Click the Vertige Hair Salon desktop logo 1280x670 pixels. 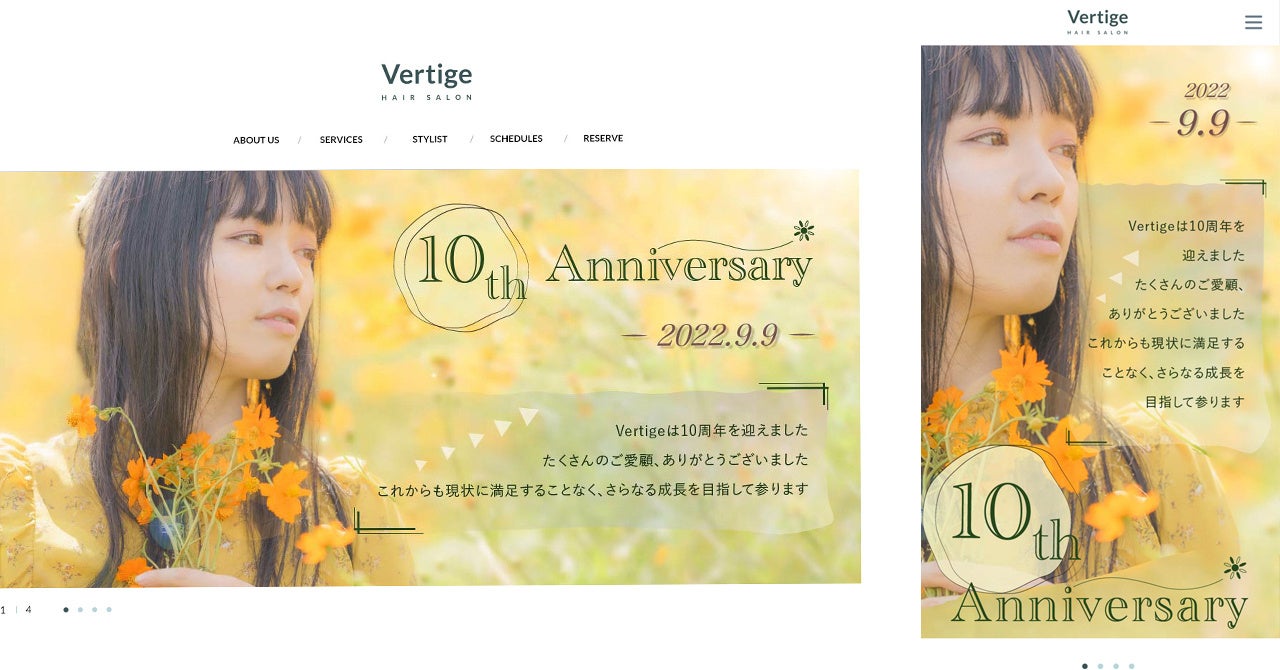pyautogui.click(x=427, y=81)
